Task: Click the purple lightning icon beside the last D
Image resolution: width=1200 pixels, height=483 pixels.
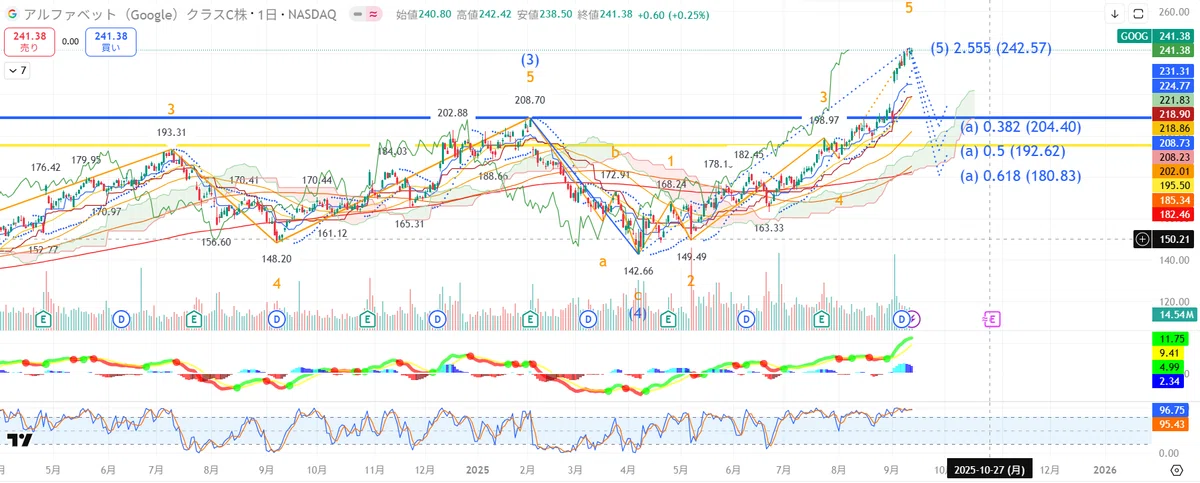Action: pos(917,319)
